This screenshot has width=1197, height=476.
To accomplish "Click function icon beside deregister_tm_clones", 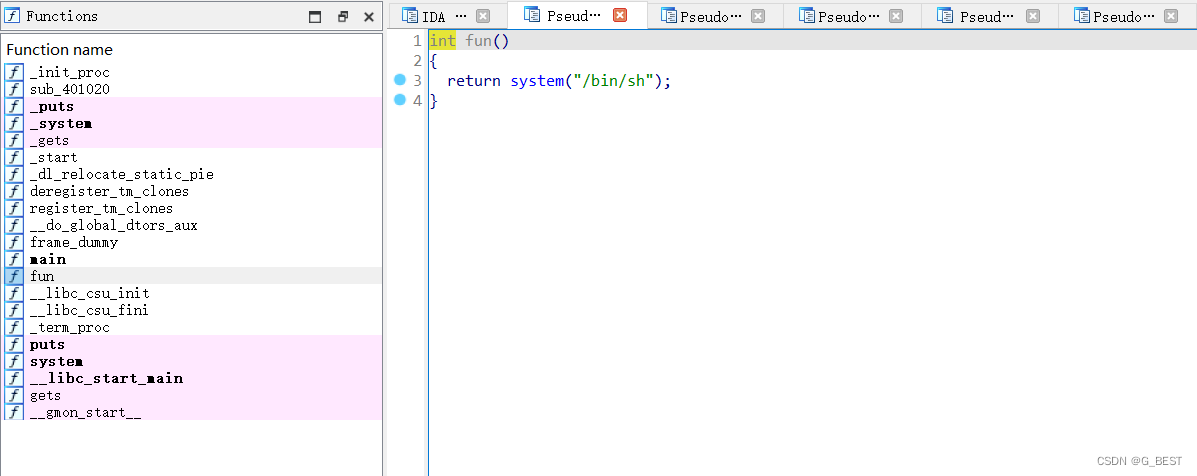I will click(14, 191).
